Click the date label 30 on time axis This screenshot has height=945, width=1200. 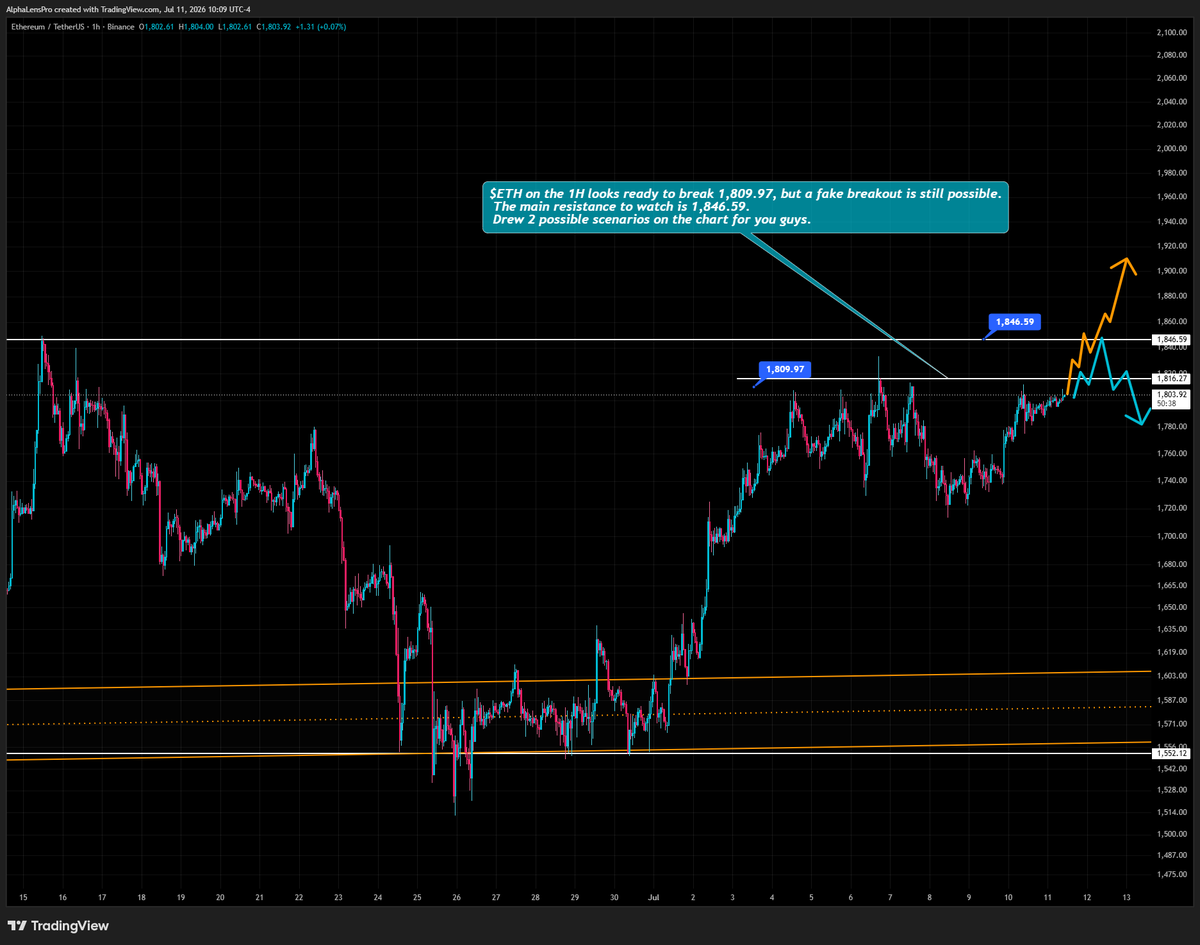614,897
